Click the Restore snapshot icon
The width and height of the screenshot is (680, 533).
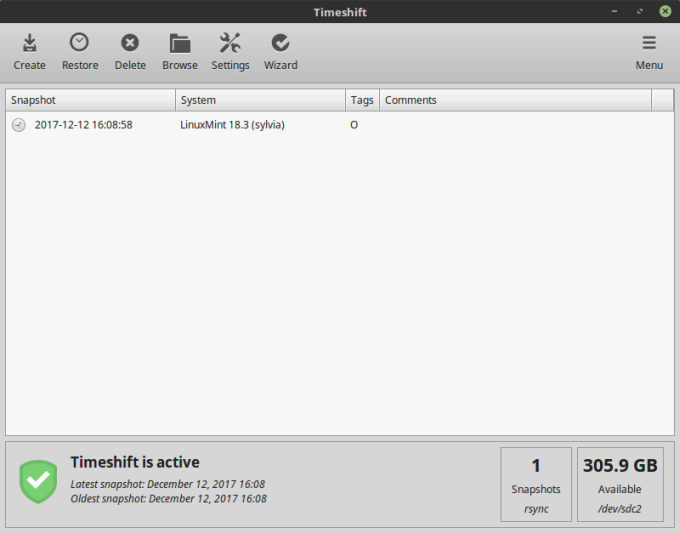coord(79,43)
